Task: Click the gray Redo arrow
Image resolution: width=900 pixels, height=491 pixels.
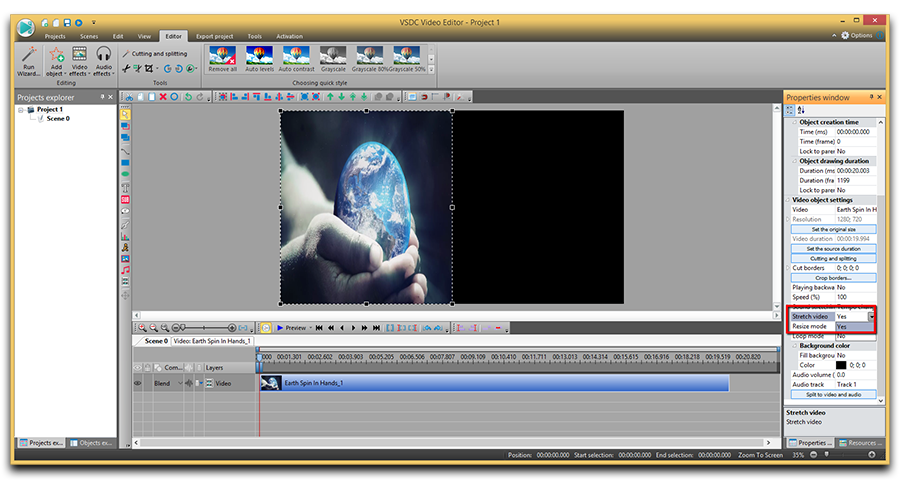Action: [200, 97]
